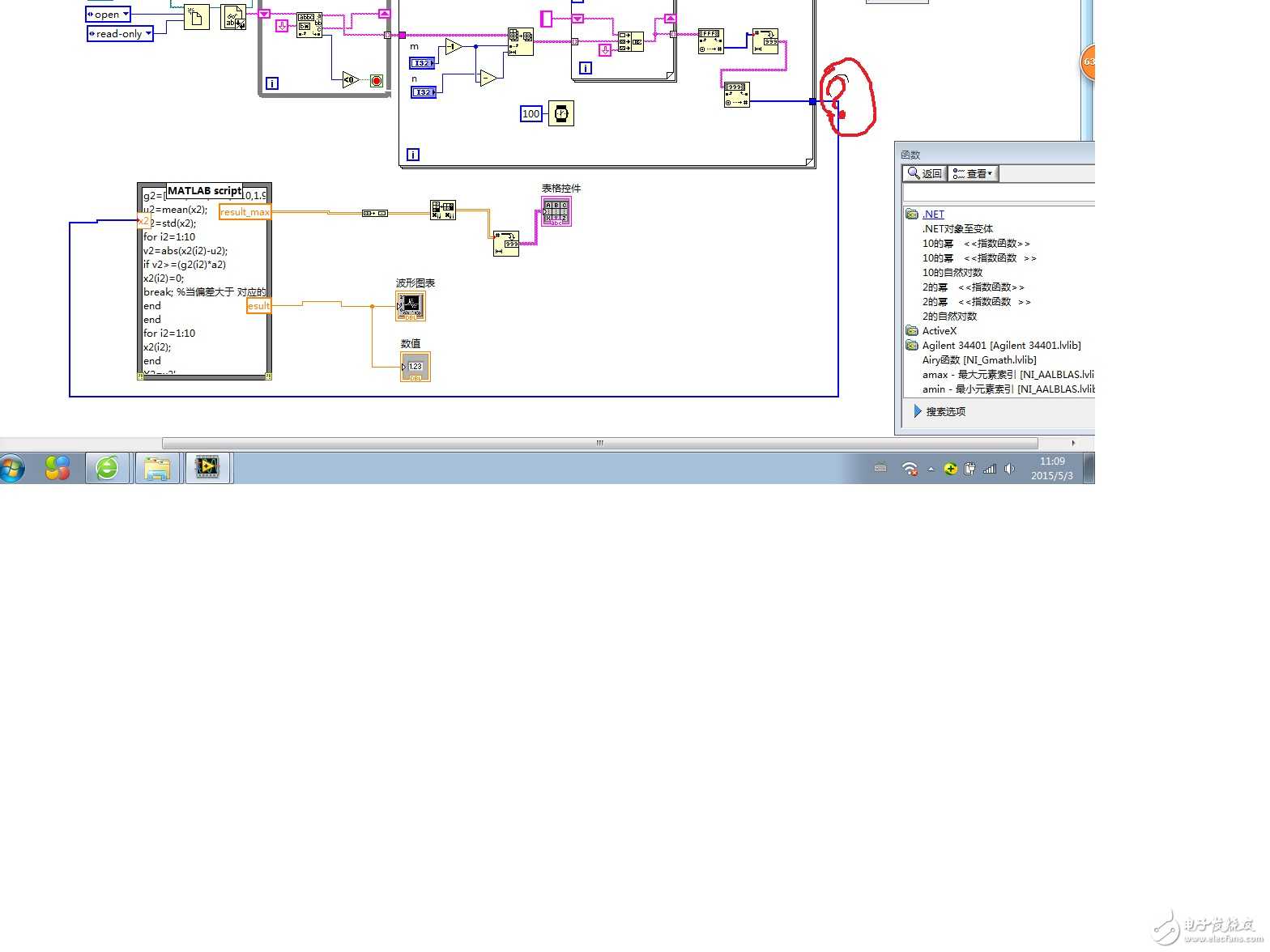This screenshot has width=1270, height=952.
Task: Click the Read from Text File icon
Action: coord(233,17)
